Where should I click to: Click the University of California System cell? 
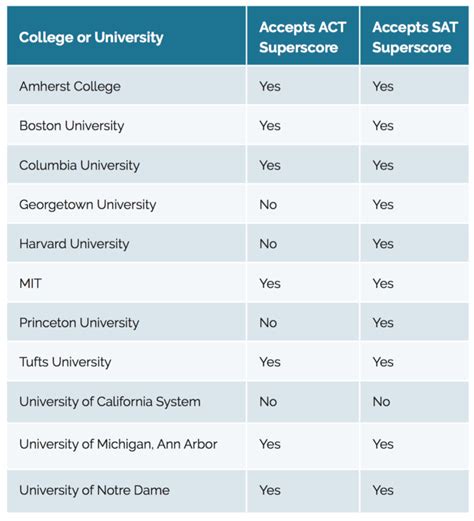click(126, 401)
